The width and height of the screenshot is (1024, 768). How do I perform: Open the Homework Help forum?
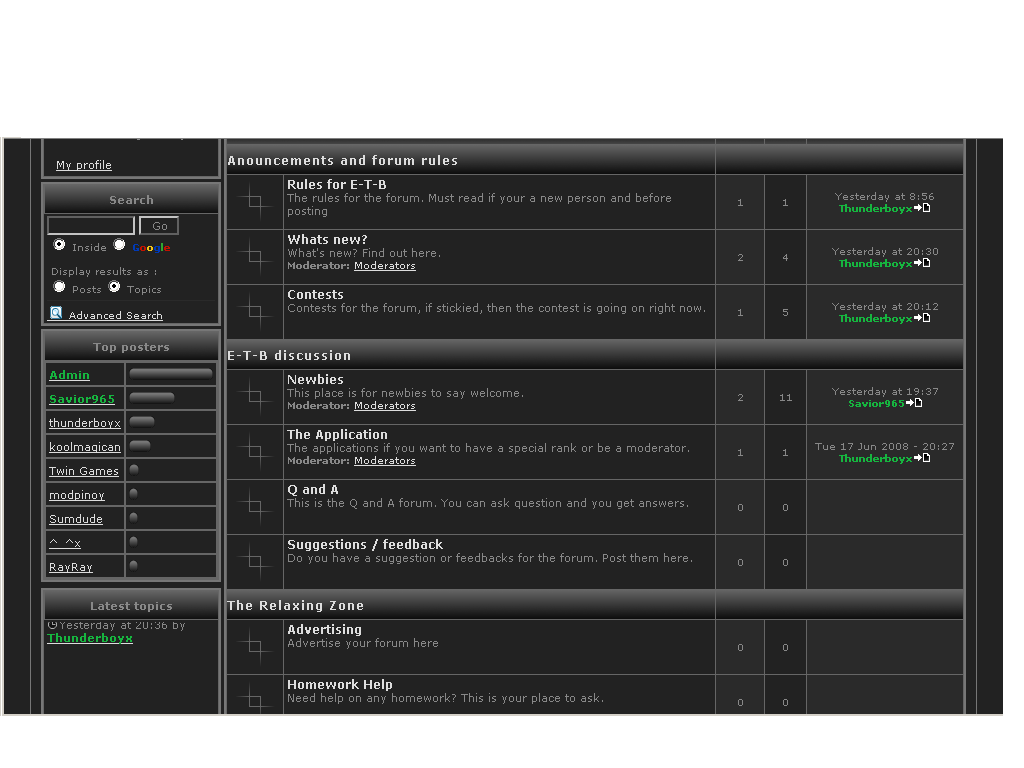tap(340, 684)
